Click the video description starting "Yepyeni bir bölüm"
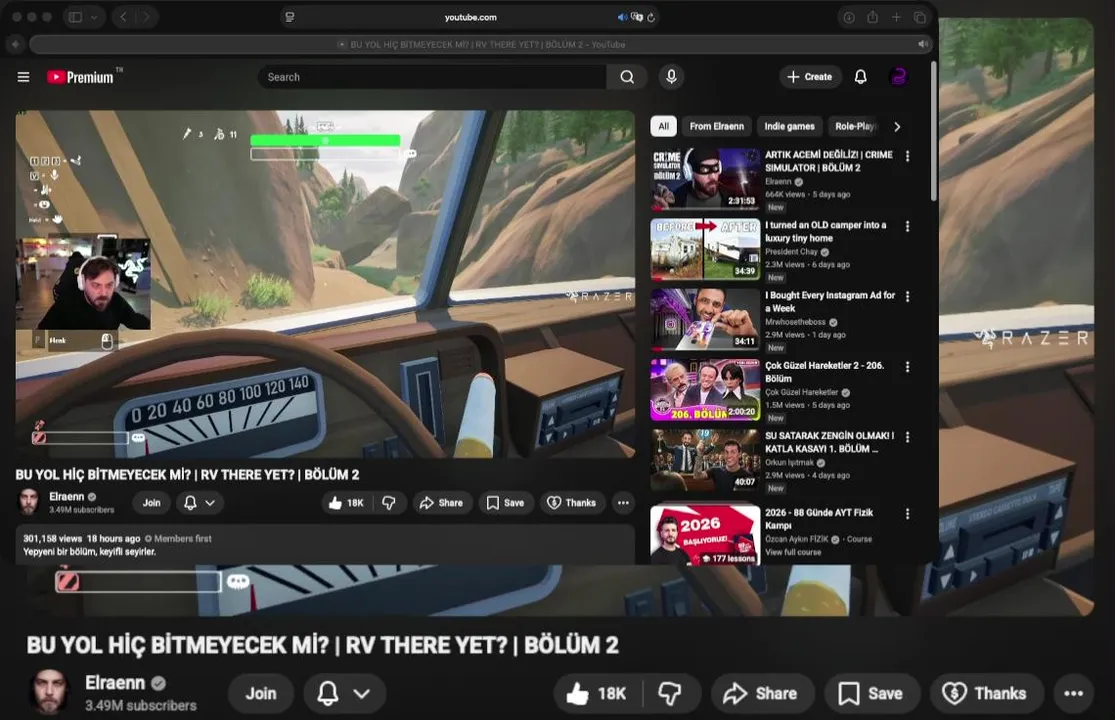The image size is (1115, 720). [x=90, y=552]
